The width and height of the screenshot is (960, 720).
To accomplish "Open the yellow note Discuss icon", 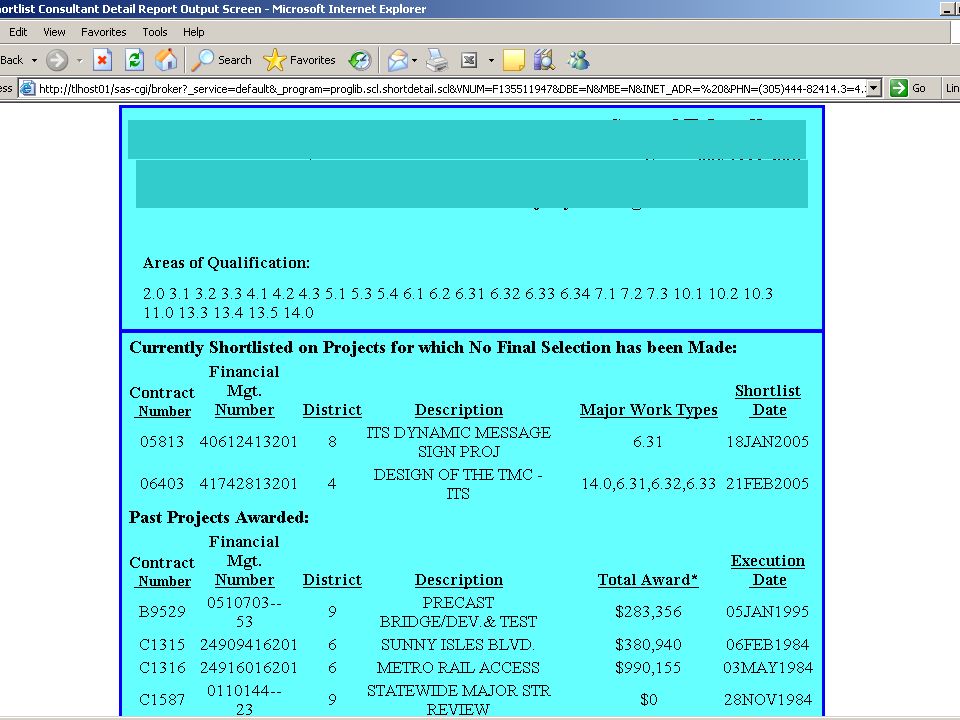I will 513,60.
